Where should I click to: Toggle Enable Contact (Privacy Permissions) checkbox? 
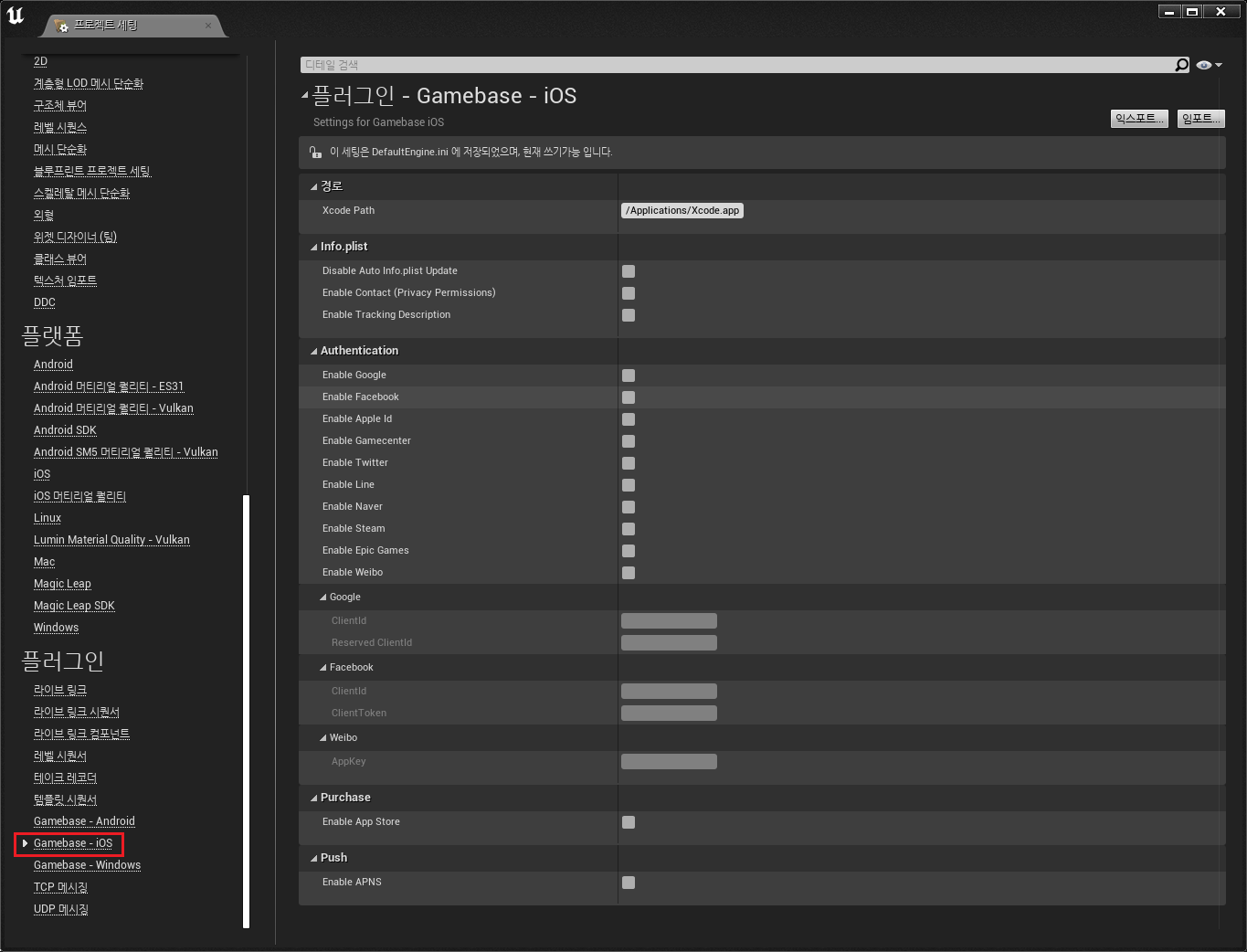(629, 293)
